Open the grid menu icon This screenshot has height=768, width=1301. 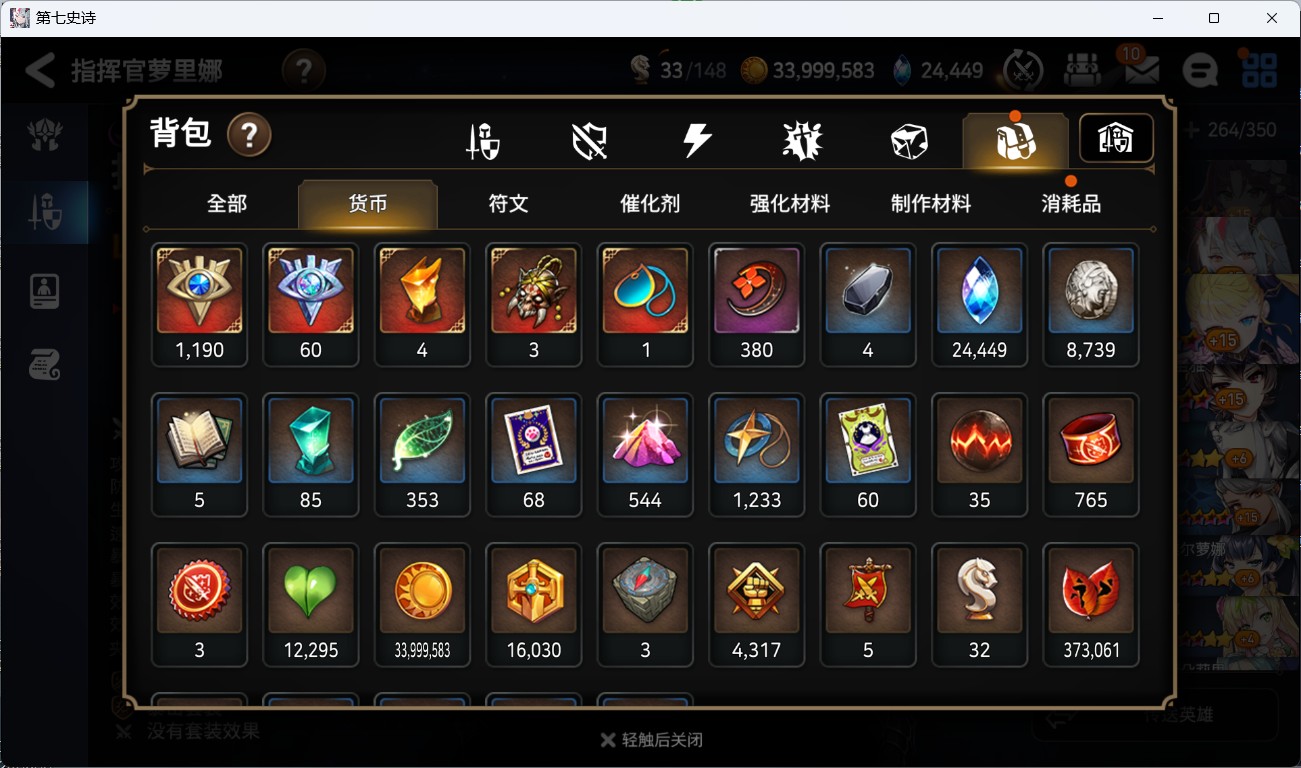pos(1259,70)
